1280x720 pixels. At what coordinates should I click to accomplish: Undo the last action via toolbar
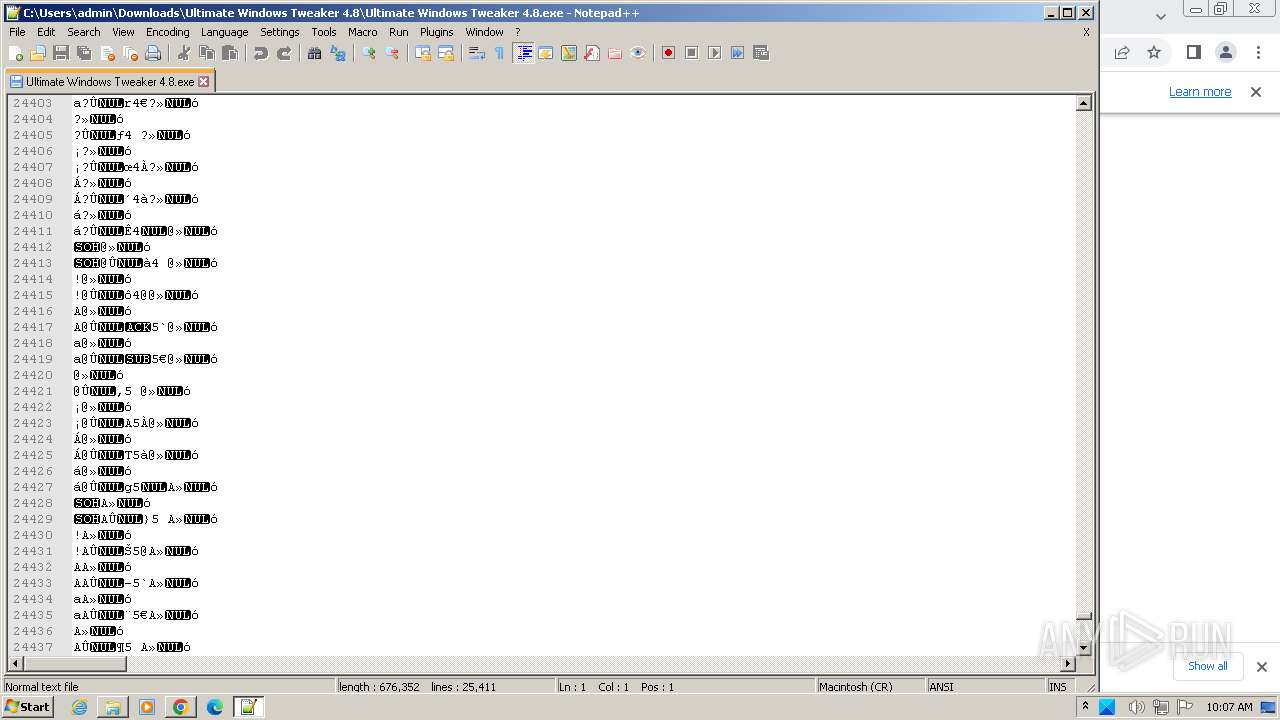(261, 53)
